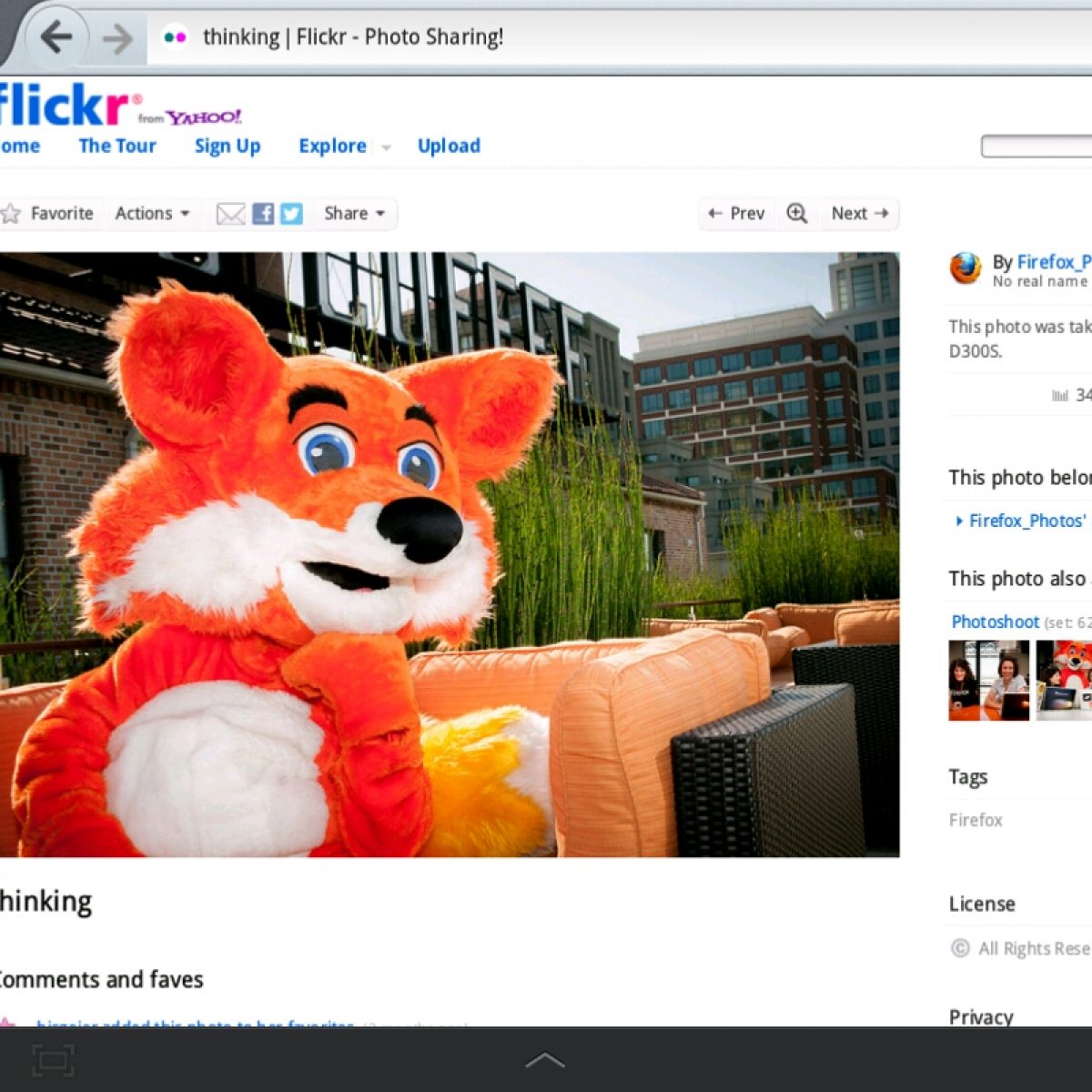This screenshot has height=1092, width=1092.
Task: Open the Photoshoot set link
Action: pyautogui.click(x=995, y=622)
